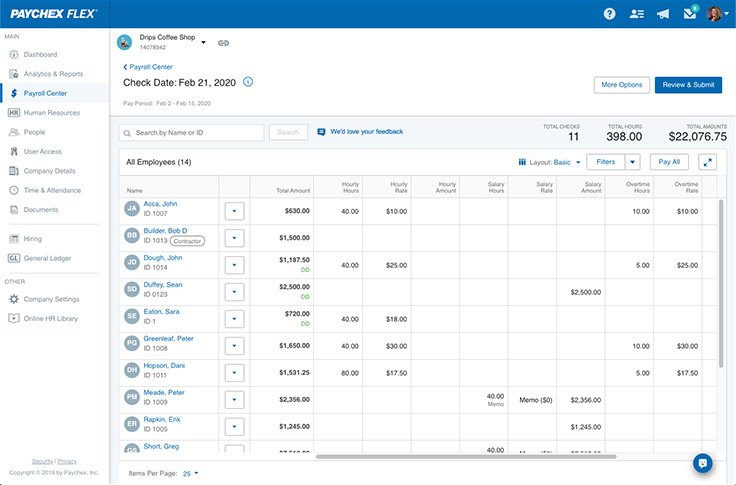Open the user profile avatar menu

pos(718,14)
